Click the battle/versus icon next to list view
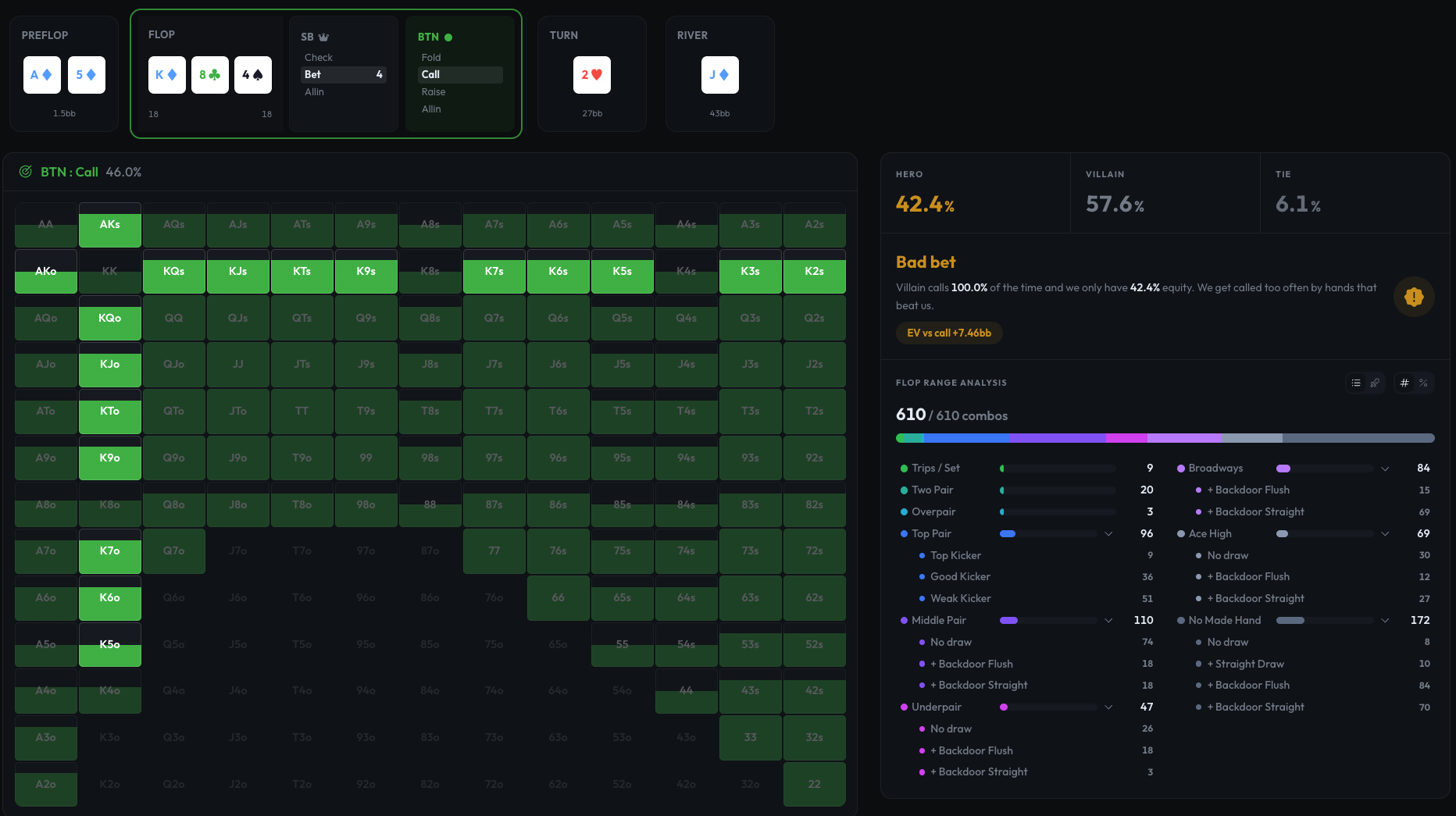This screenshot has width=1456, height=816. tap(1376, 383)
